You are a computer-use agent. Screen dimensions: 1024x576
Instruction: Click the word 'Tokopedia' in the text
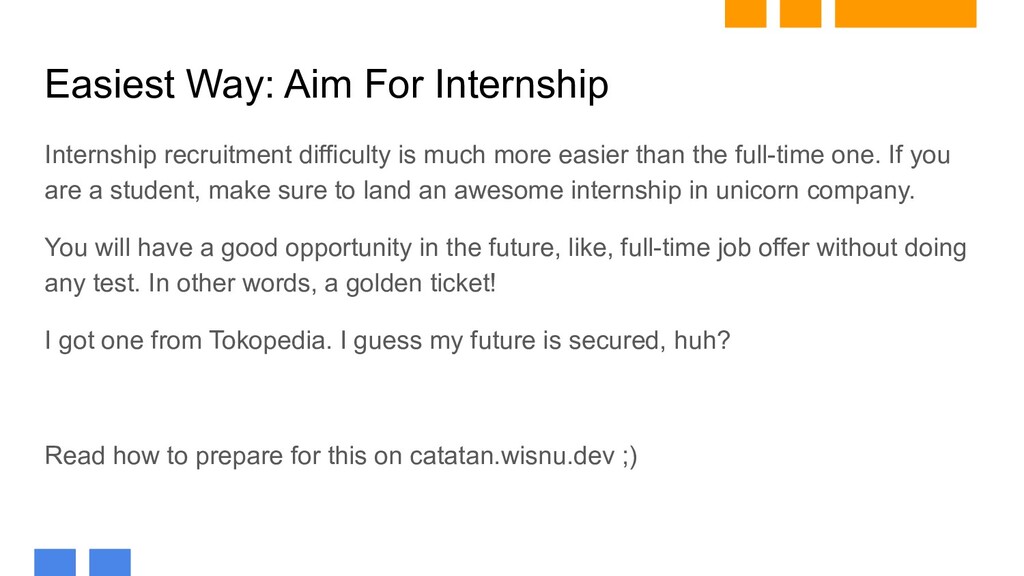click(270, 341)
